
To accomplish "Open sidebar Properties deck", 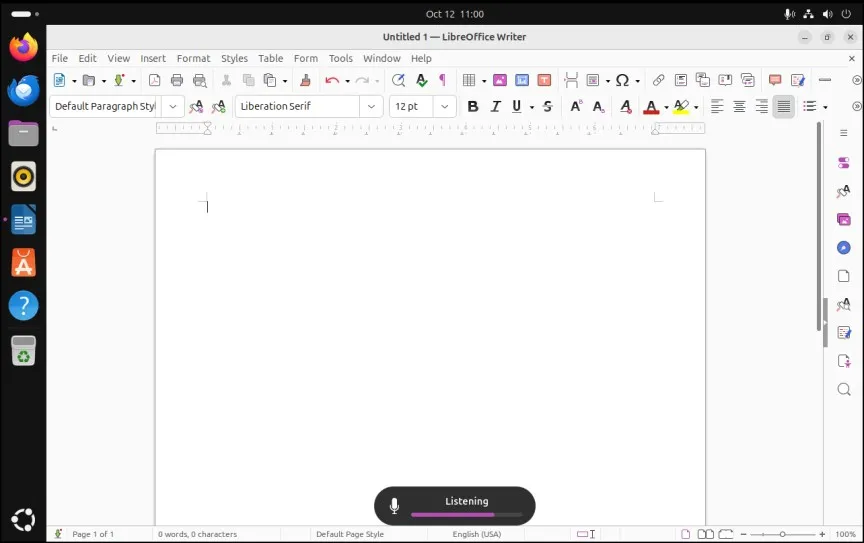I will tap(844, 163).
